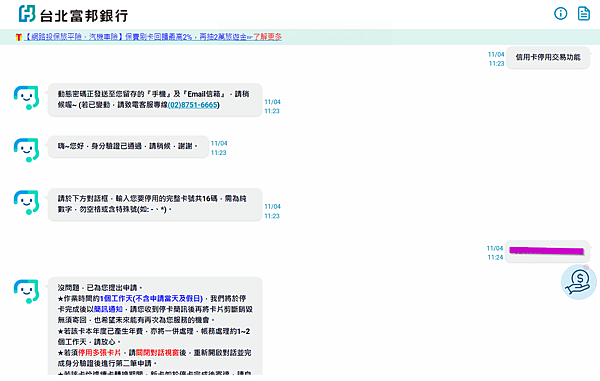Click the red 關閉對話視窗 text
This screenshot has height=381, width=600.
pyautogui.click(x=157, y=353)
